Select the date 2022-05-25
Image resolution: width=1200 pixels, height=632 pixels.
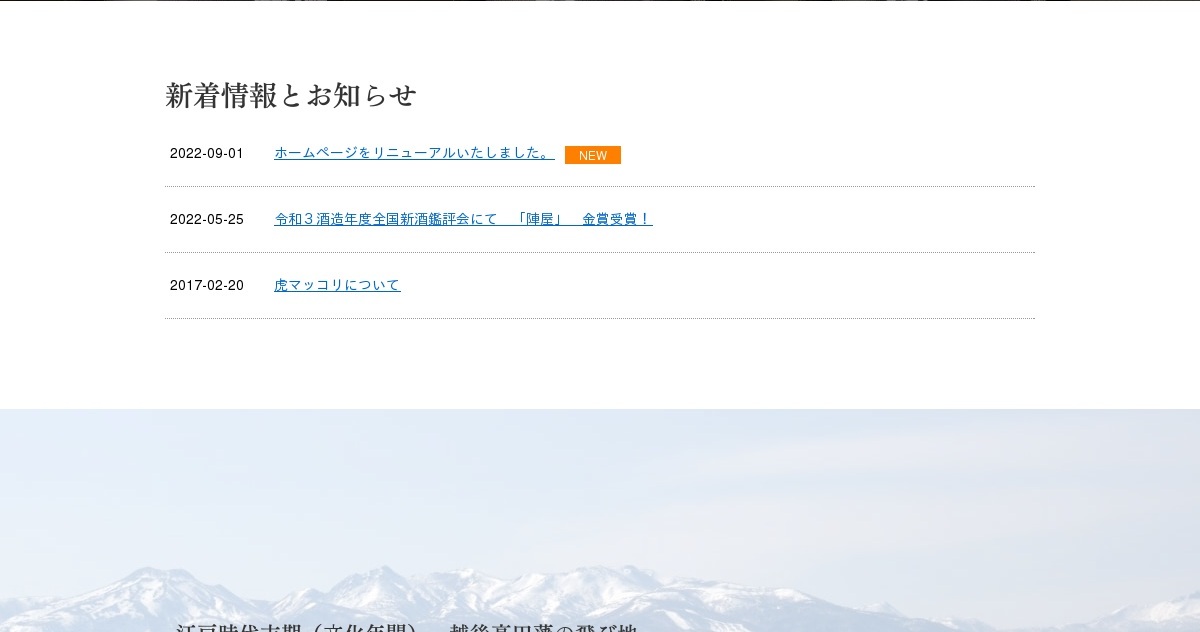207,219
